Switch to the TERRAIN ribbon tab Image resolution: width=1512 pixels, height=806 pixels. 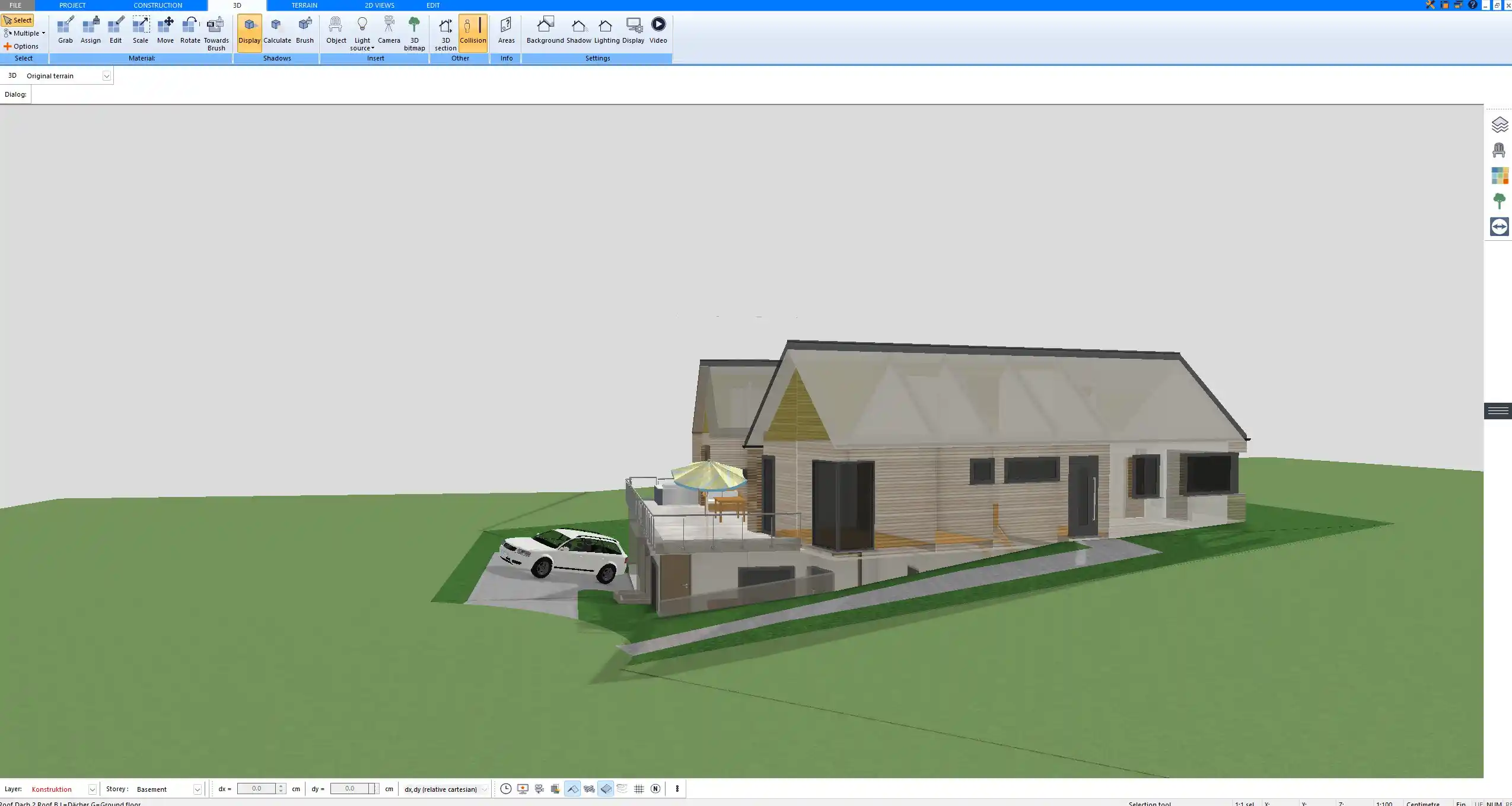(x=304, y=5)
